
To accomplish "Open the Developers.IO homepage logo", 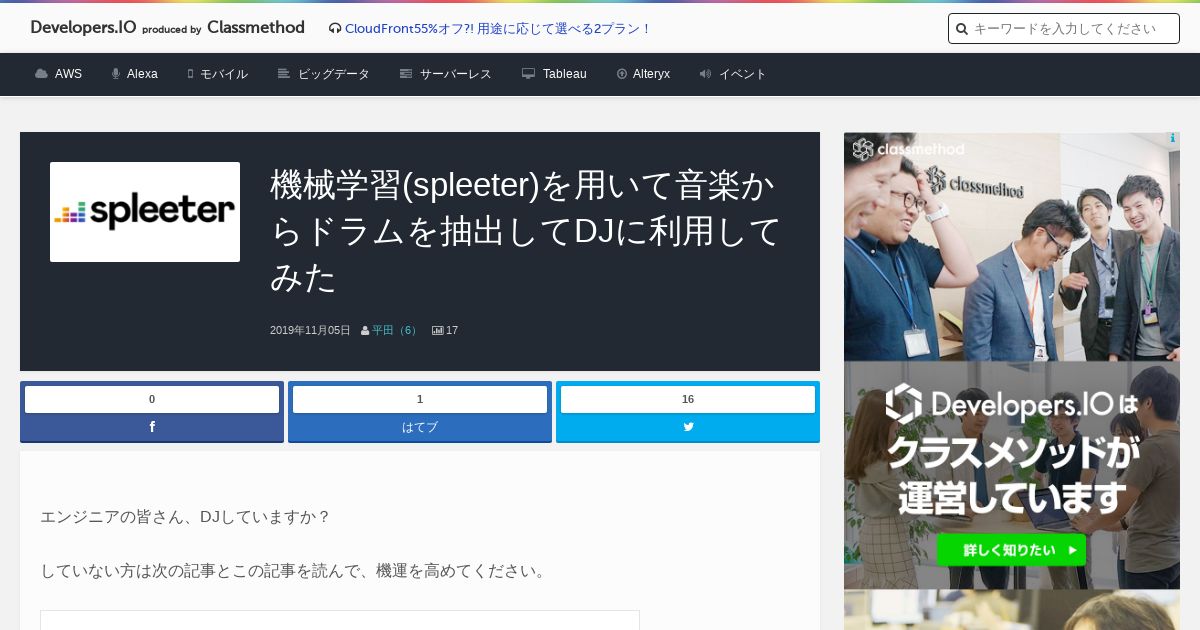I will pyautogui.click(x=167, y=28).
